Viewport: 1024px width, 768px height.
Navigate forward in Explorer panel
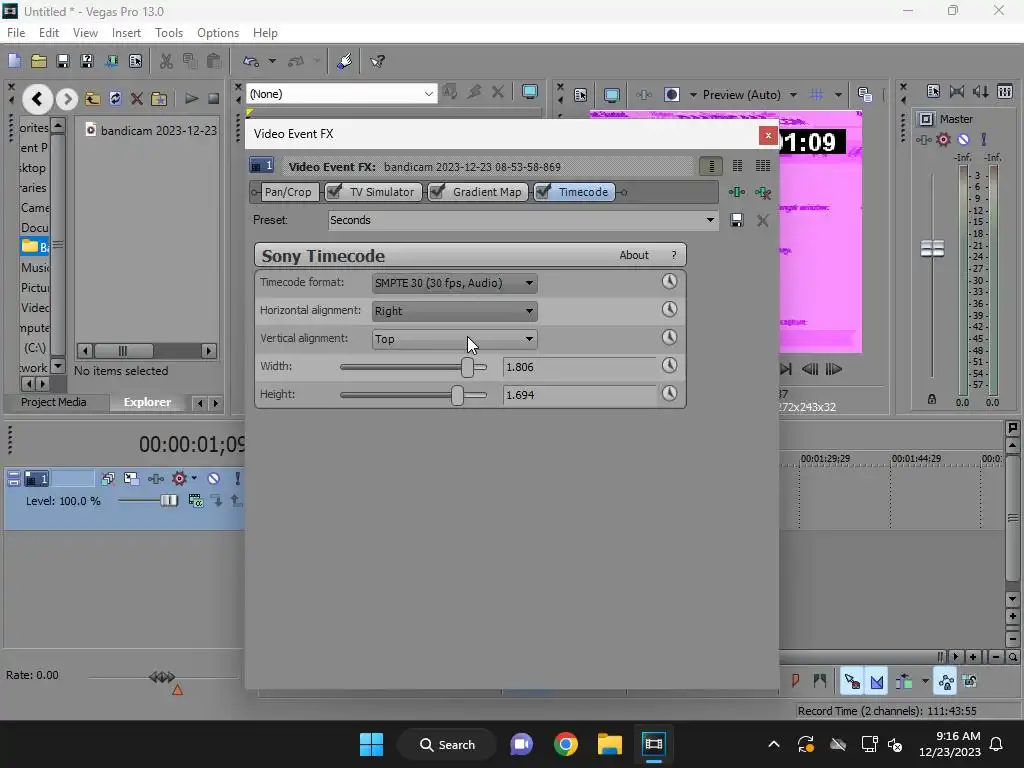(67, 99)
